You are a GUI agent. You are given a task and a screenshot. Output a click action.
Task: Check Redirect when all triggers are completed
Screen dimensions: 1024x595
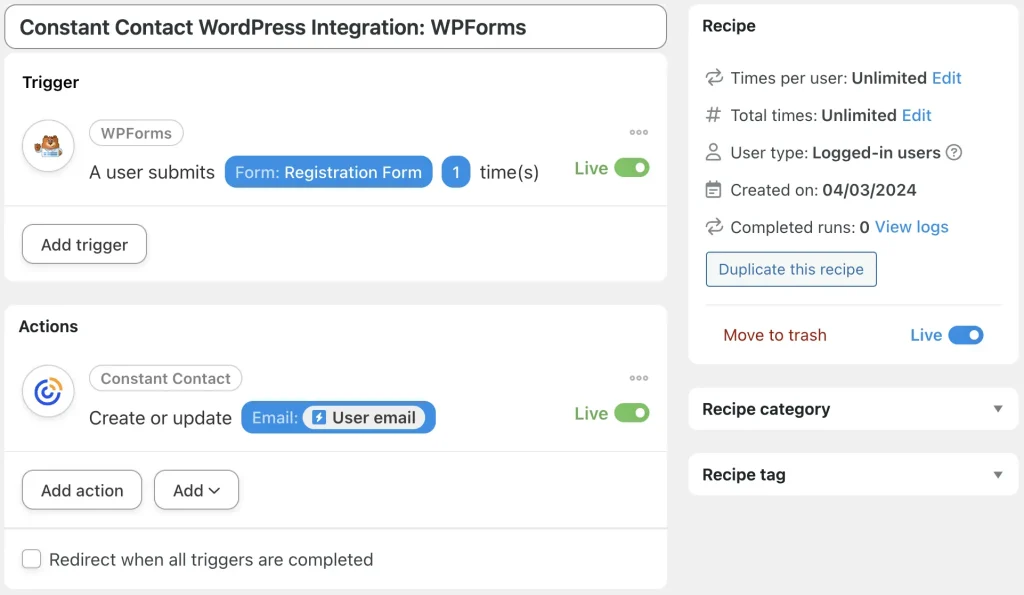31,560
